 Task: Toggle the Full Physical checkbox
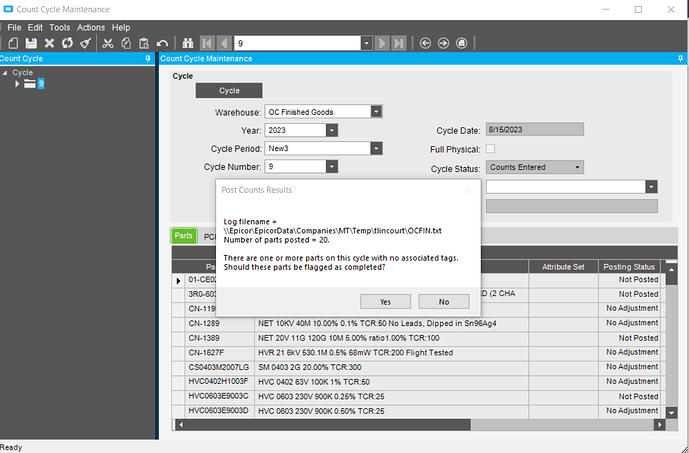pos(490,149)
